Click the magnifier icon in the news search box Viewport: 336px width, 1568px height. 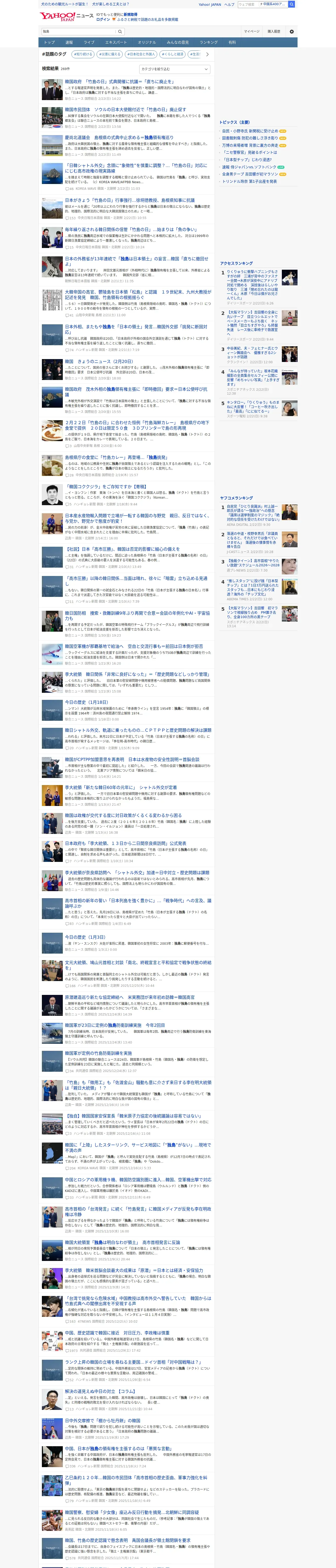[120, 32]
